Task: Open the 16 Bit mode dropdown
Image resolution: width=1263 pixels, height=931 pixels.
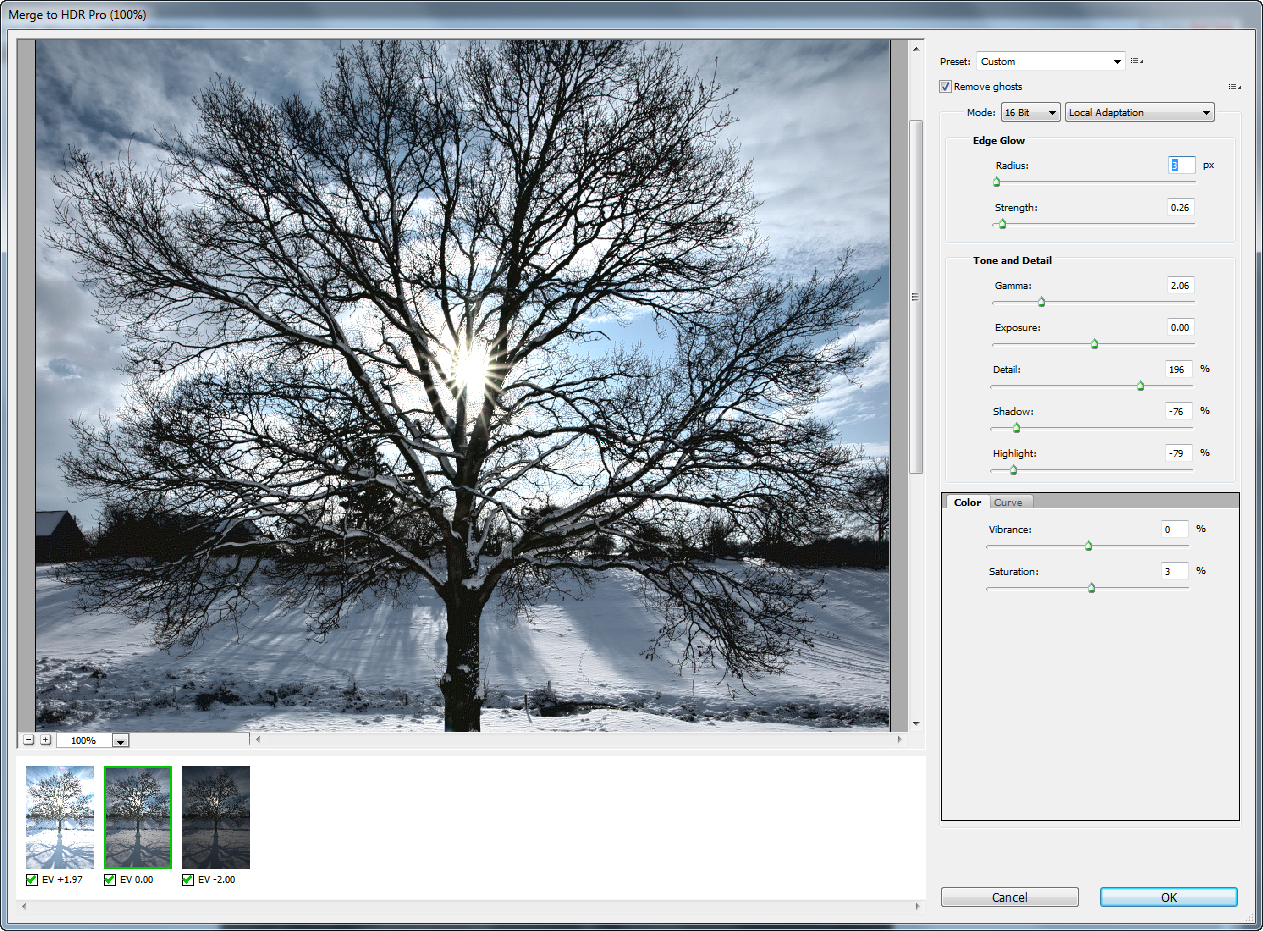Action: [x=1030, y=113]
